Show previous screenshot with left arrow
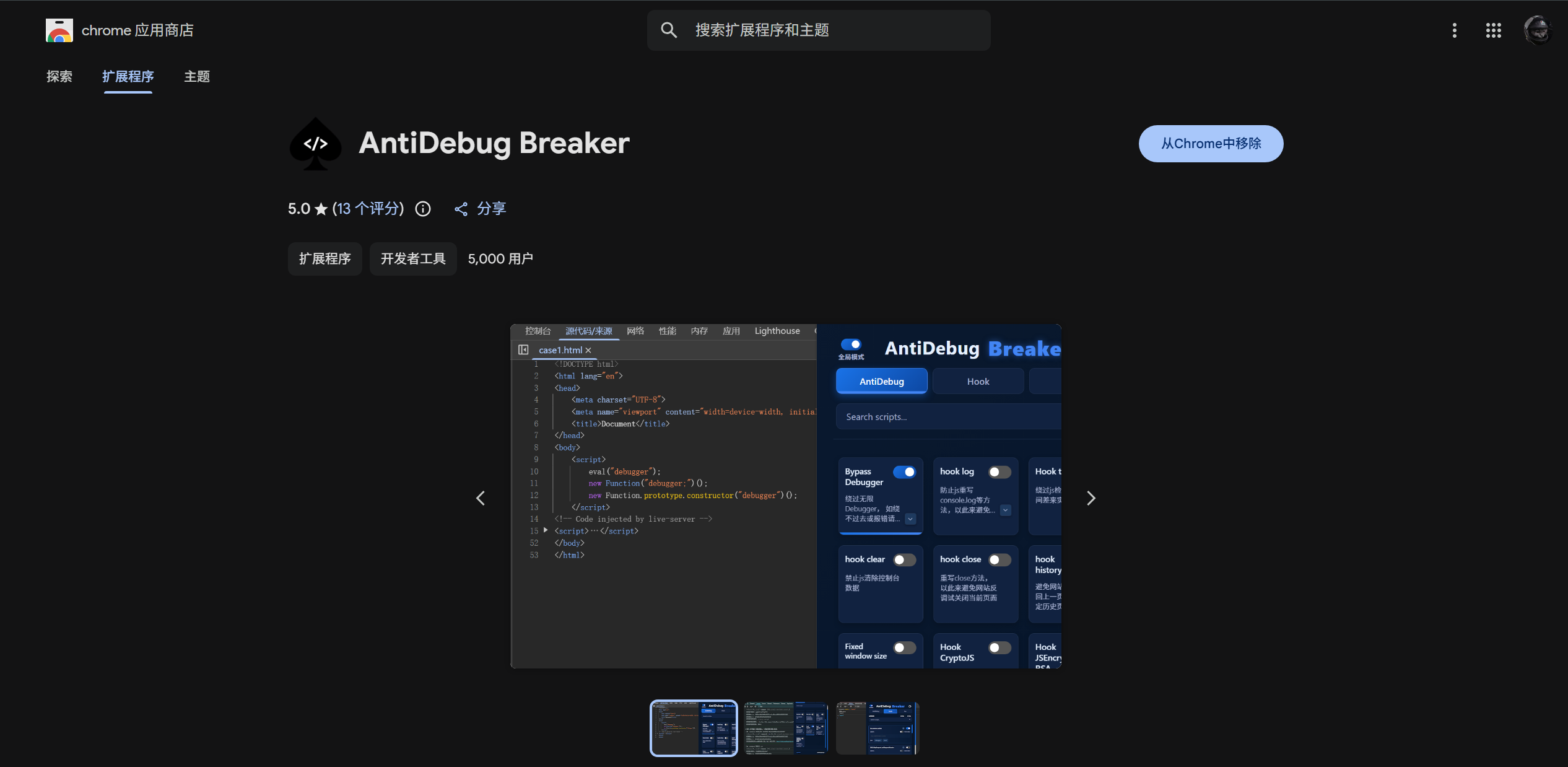1568x767 pixels. [481, 498]
